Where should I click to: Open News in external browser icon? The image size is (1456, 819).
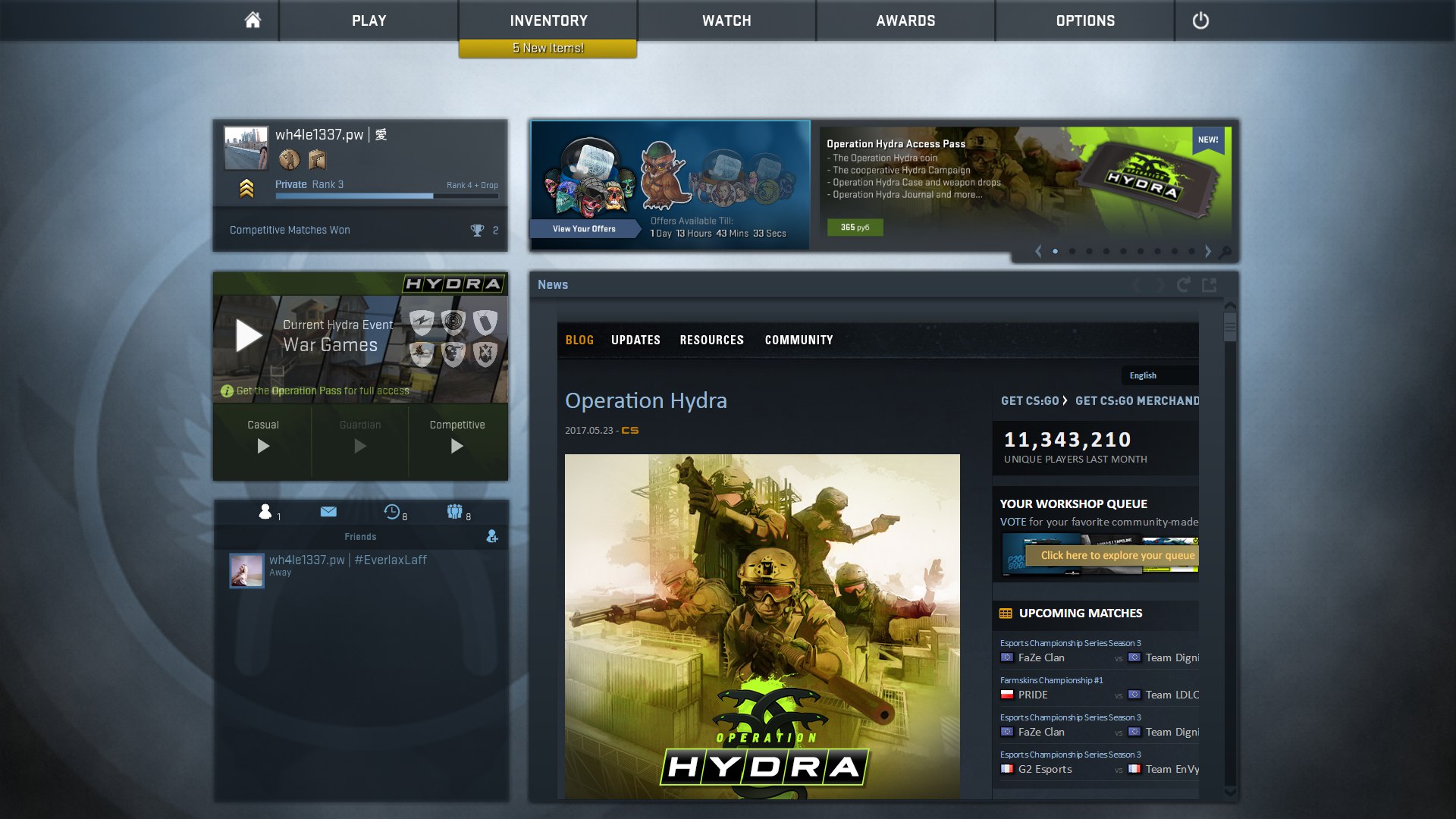pos(1210,284)
